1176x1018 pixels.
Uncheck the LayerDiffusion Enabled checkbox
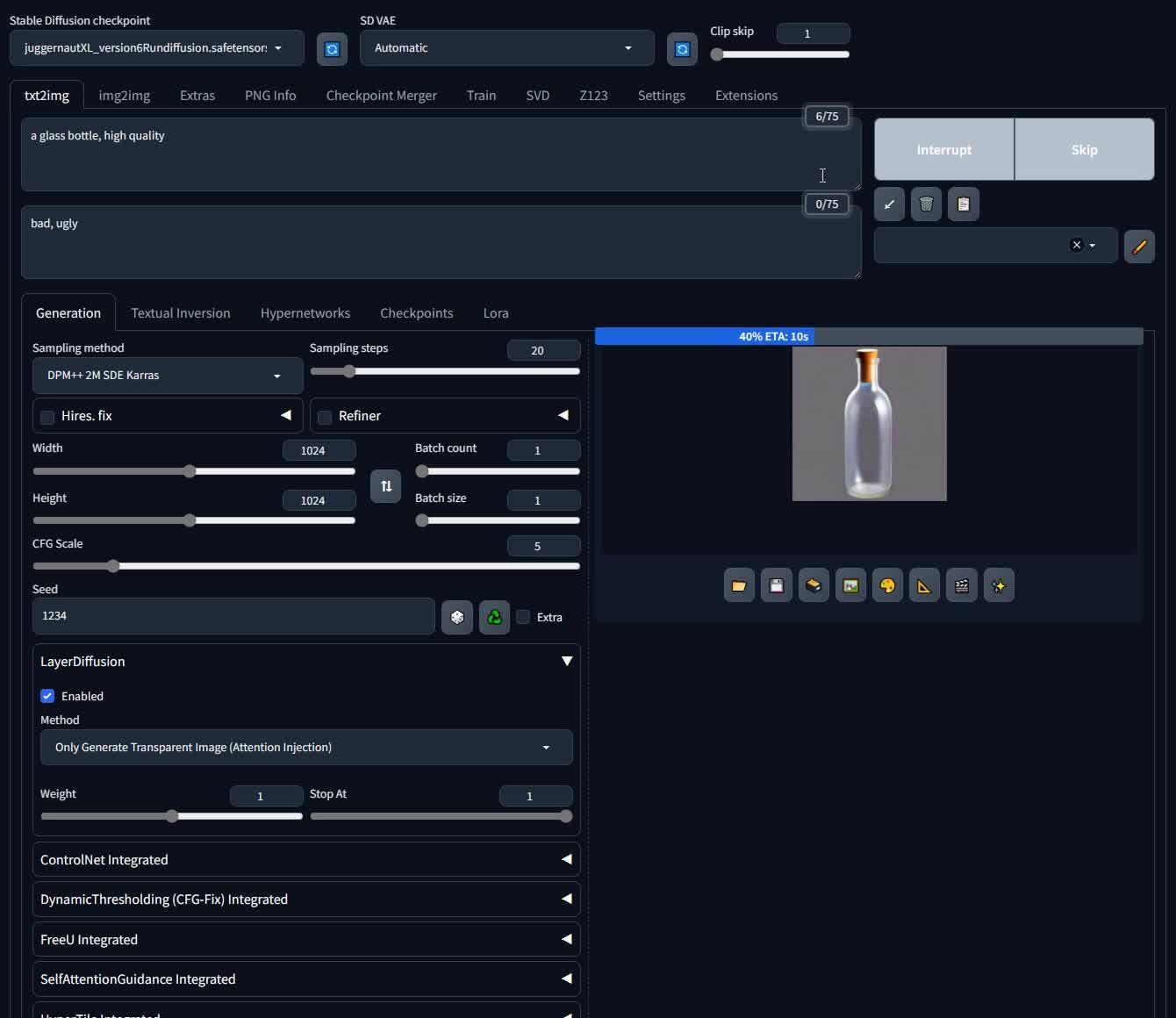point(47,696)
